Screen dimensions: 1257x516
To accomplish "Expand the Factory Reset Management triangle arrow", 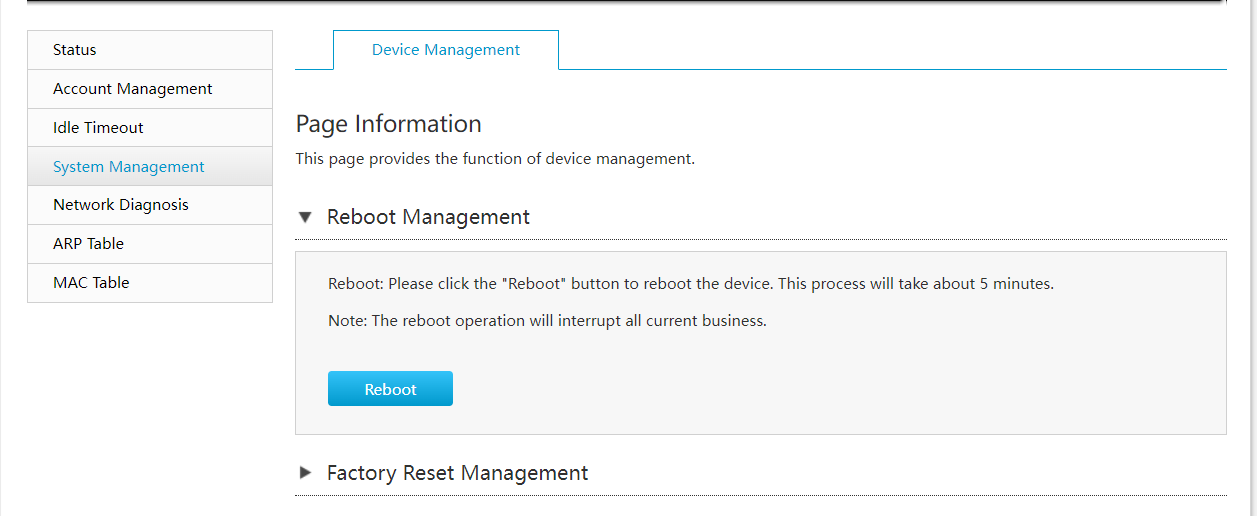I will [x=306, y=473].
